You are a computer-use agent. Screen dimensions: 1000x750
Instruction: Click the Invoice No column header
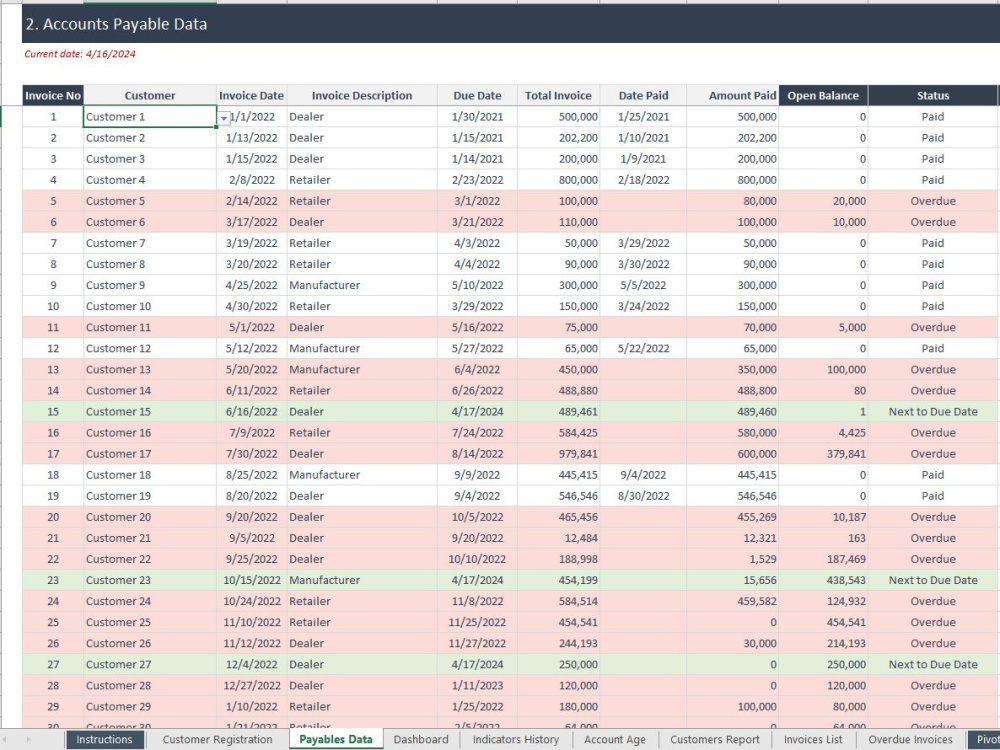click(53, 96)
